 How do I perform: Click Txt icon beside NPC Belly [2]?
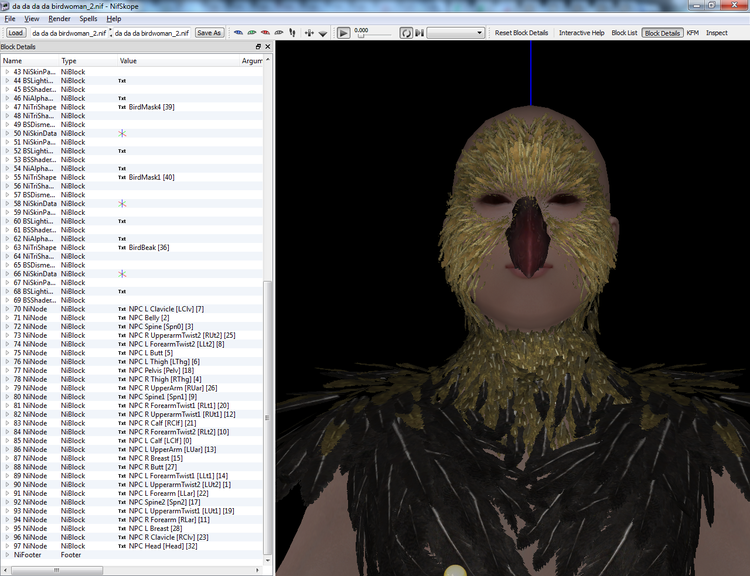click(x=122, y=318)
